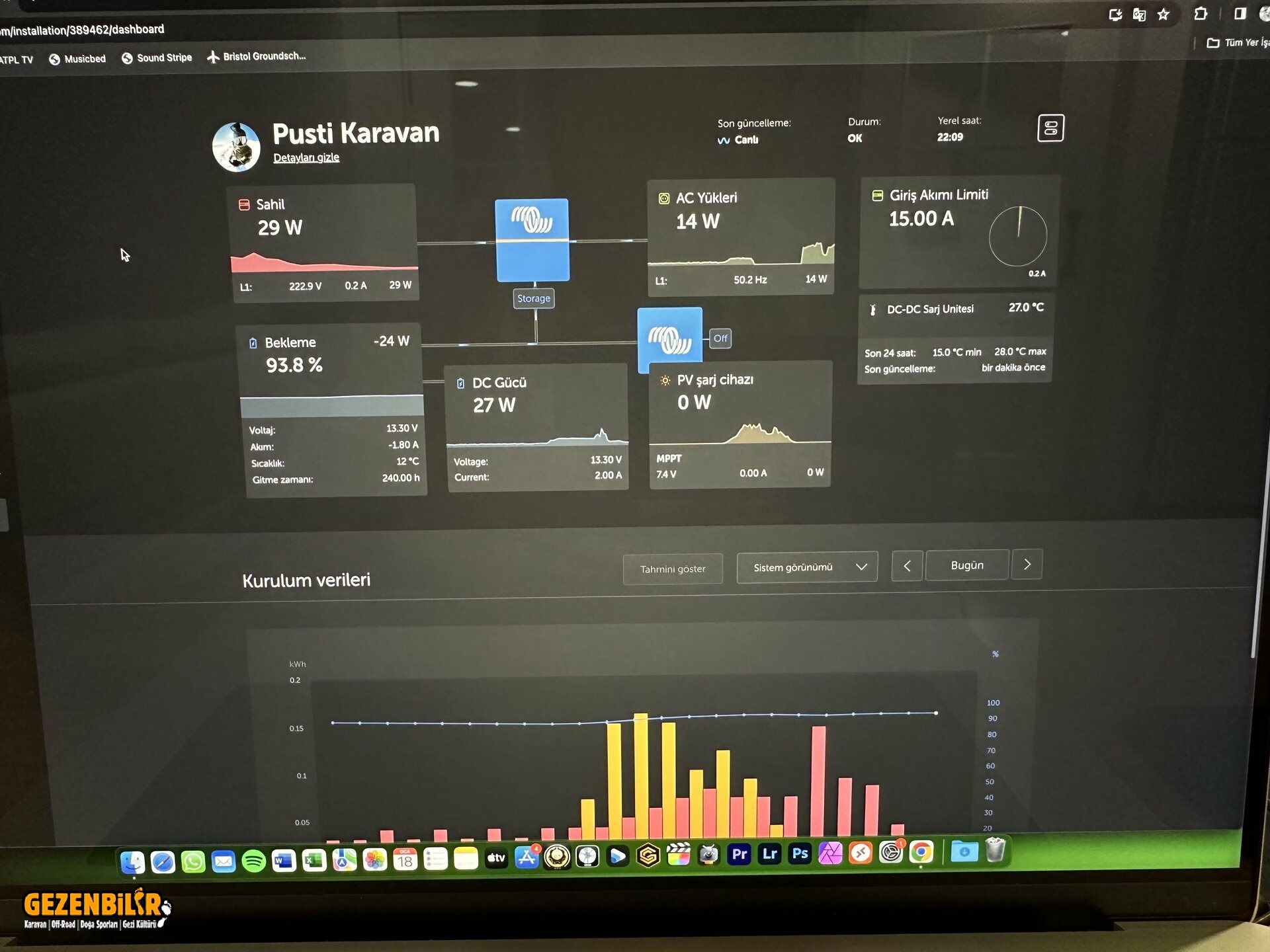1270x952 pixels.
Task: Click the Giriş Akımı Limiti dial gauge
Action: tap(1017, 236)
